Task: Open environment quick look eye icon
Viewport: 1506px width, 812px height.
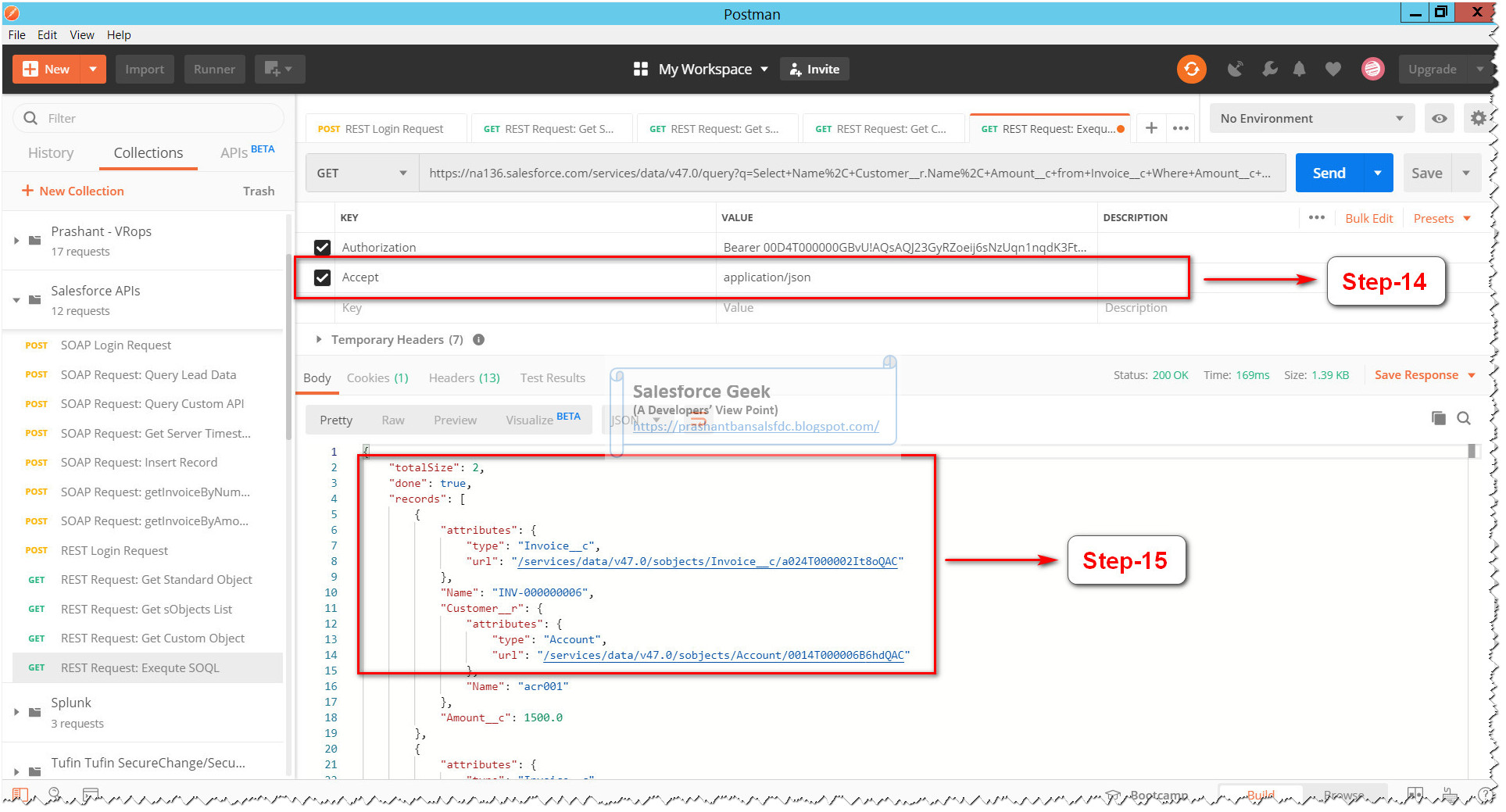Action: coord(1439,119)
